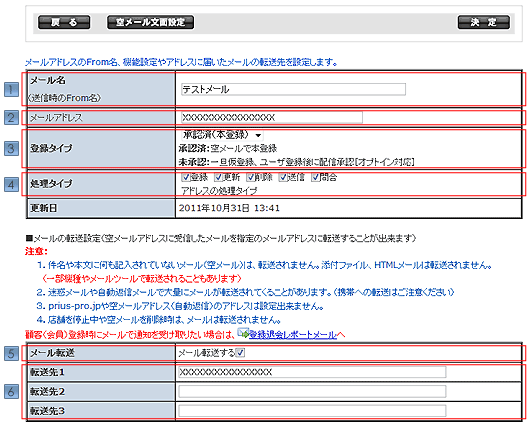This screenshot has width=531, height=427.
Task: Toggle the 問合 checkbox
Action: click(x=316, y=177)
